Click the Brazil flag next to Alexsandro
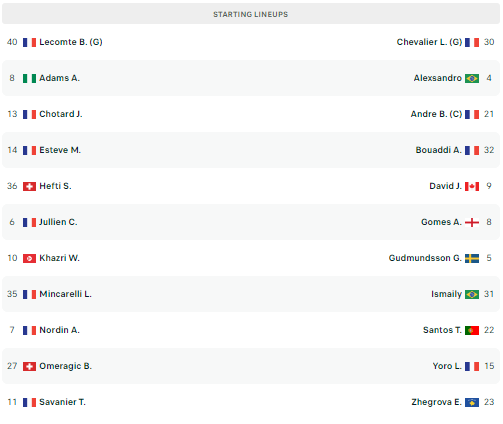503x424 pixels. pos(472,78)
